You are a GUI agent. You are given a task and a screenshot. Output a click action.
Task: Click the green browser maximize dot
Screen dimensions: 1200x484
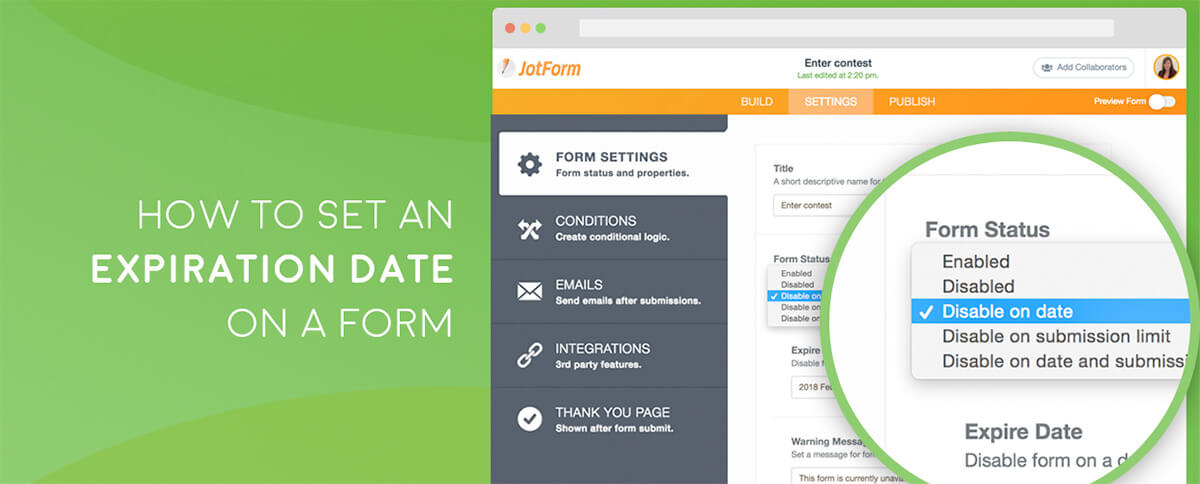point(541,28)
